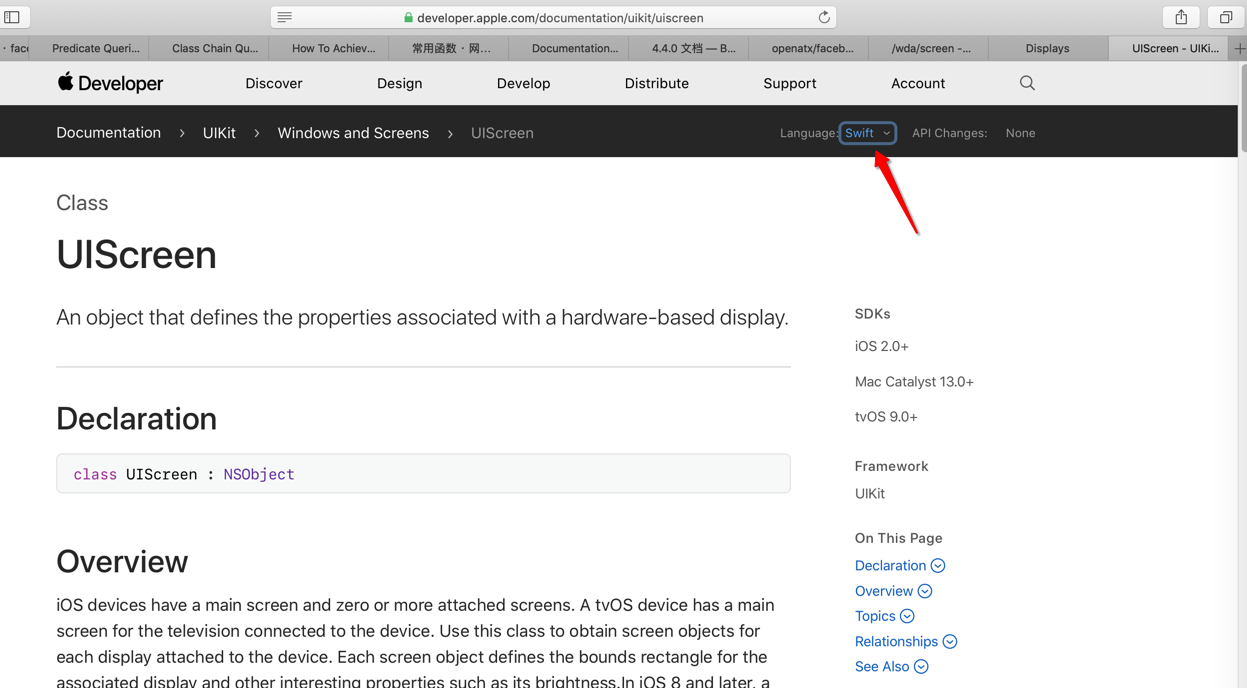Jump to See Also section link
The width and height of the screenshot is (1247, 688).
pyautogui.click(x=882, y=666)
